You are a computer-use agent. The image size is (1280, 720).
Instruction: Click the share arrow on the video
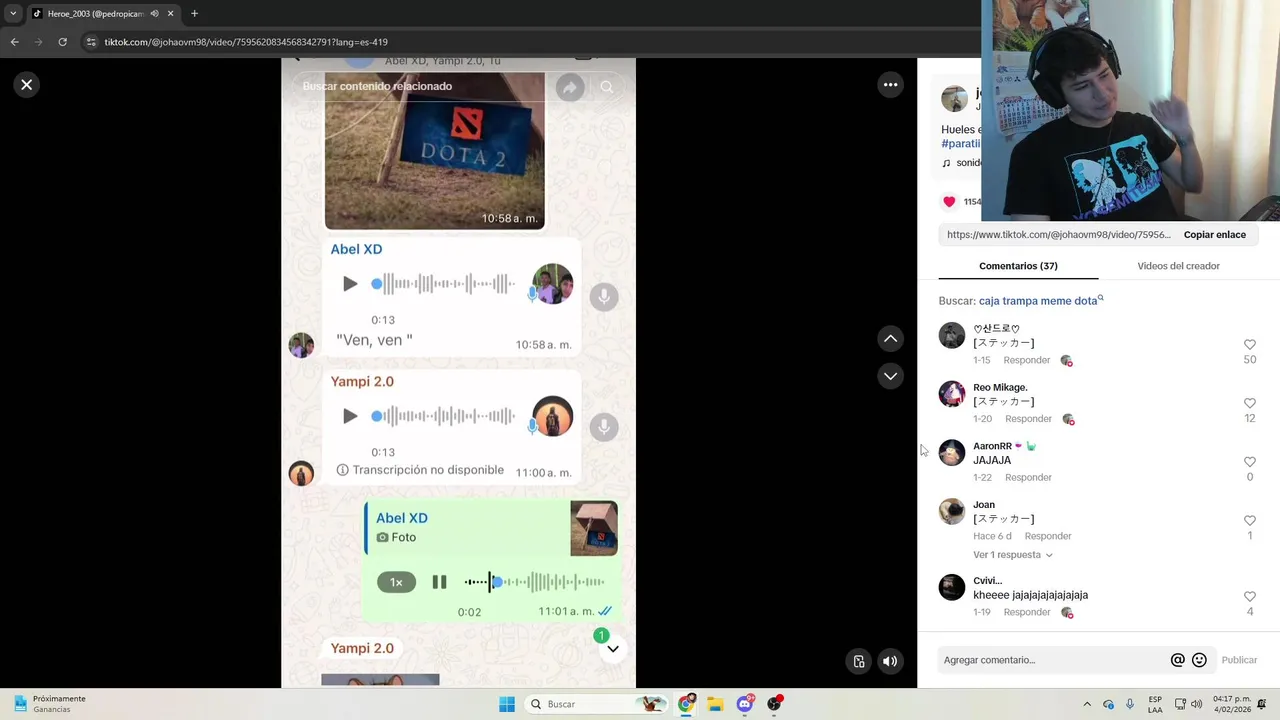[570, 87]
